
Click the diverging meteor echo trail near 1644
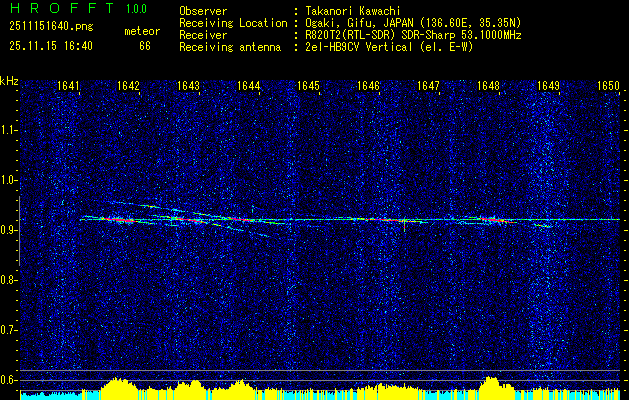point(252,232)
